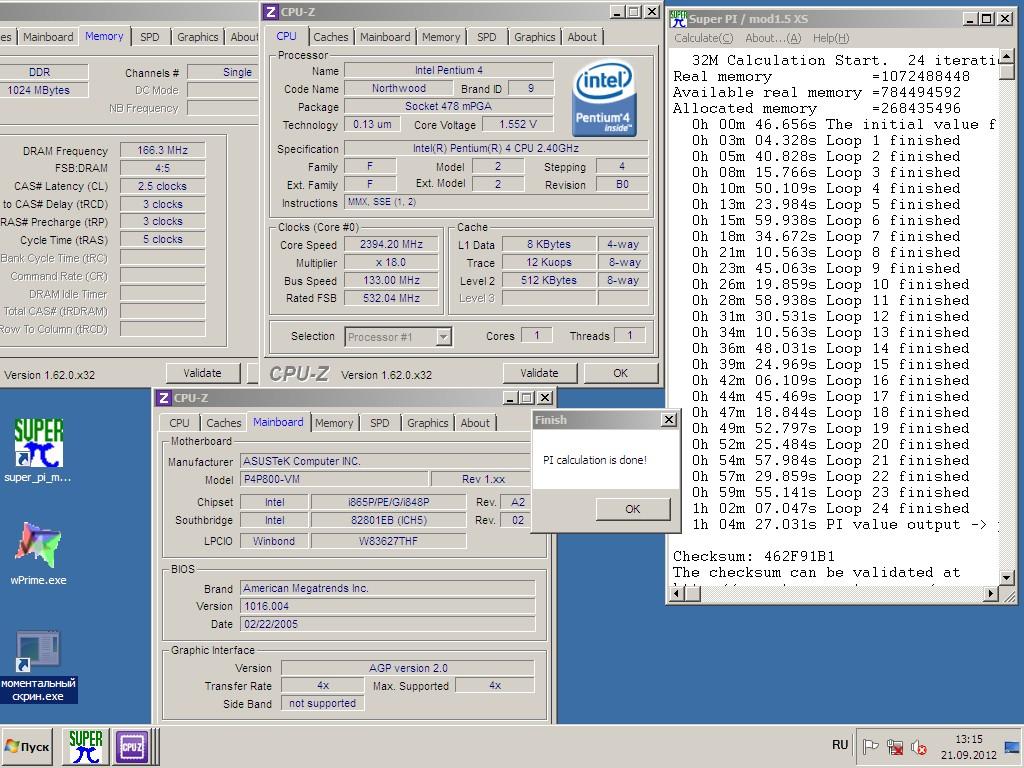1024x768 pixels.
Task: Click the motherboard Model P4P800-VM field
Action: (334, 479)
